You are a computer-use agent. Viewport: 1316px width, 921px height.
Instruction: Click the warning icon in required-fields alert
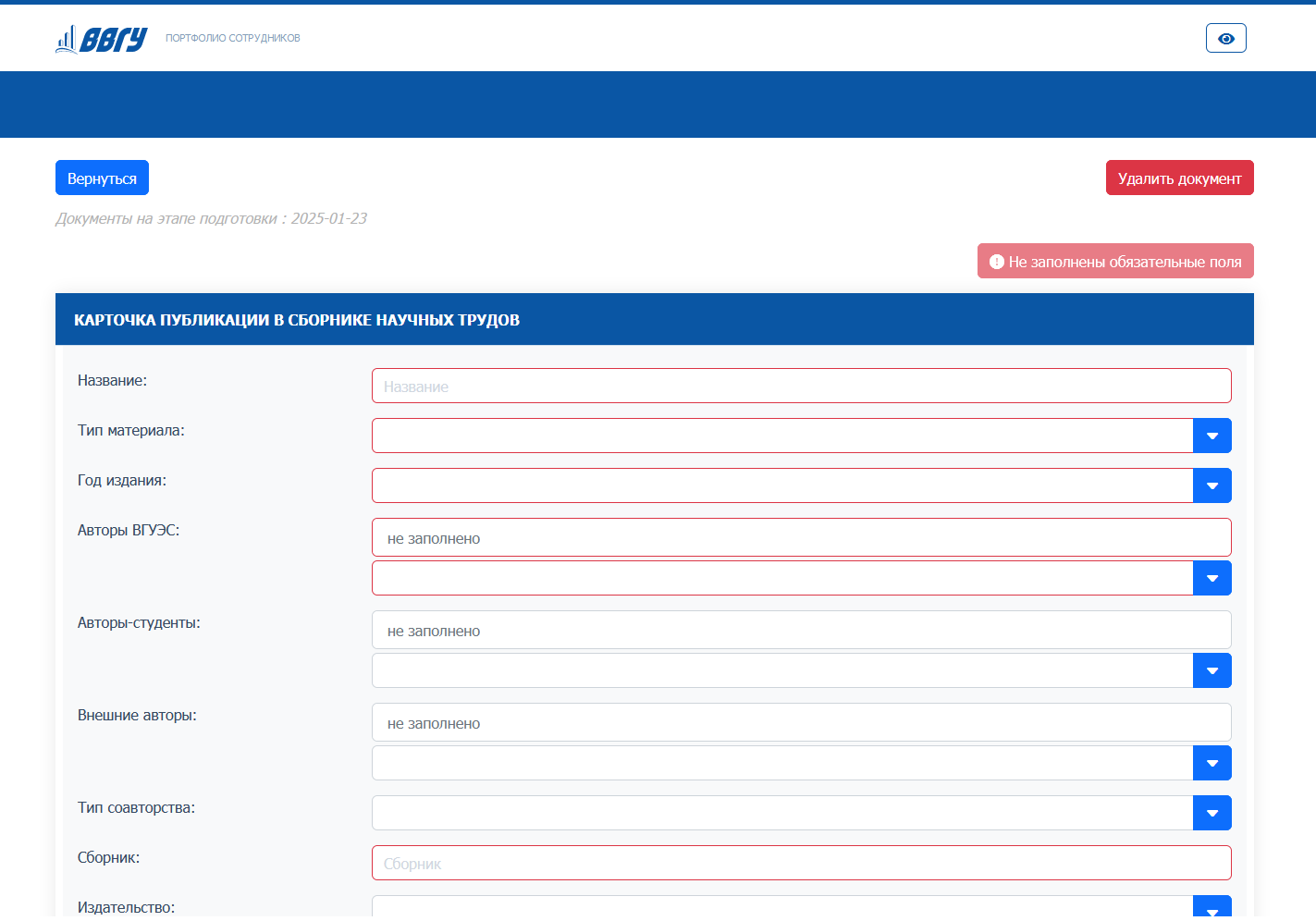(x=996, y=262)
